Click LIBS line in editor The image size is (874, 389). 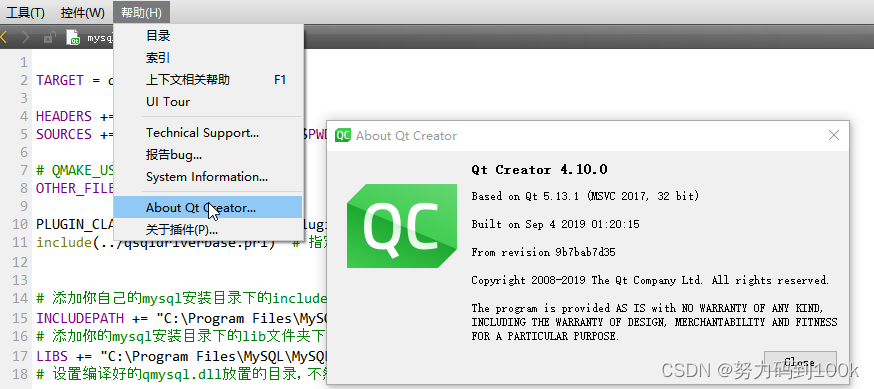tap(182, 356)
